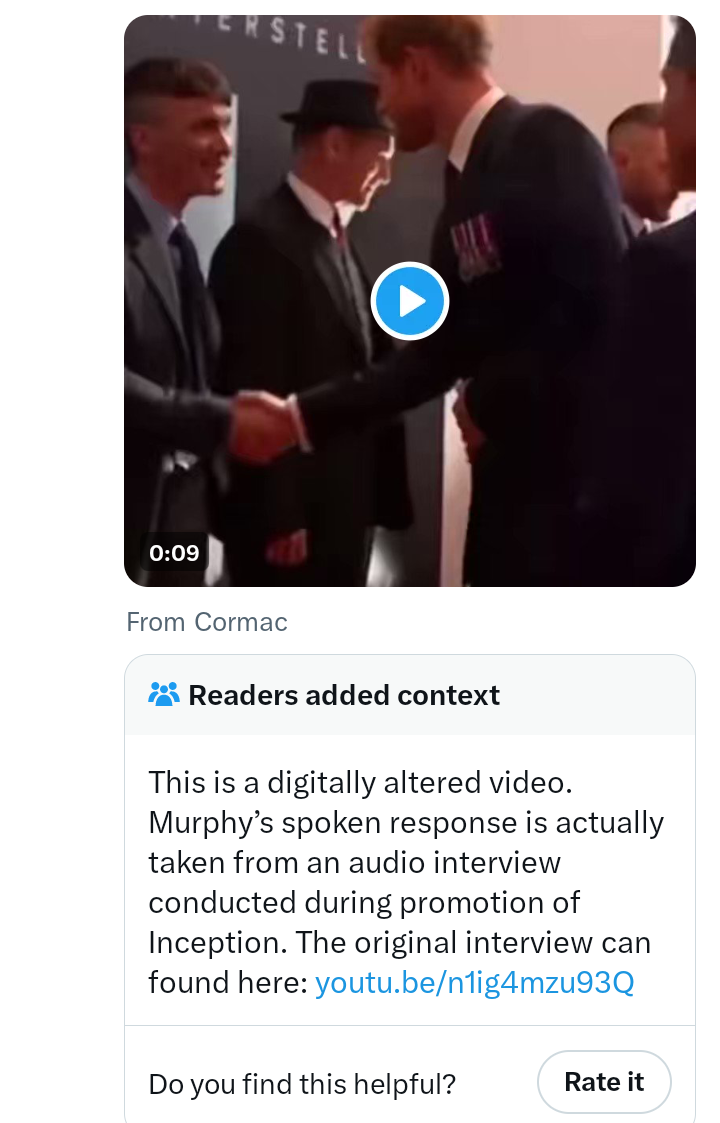Open the youtu.be/n1ig4mzu93Q link
This screenshot has height=1123, width=720.
point(474,983)
